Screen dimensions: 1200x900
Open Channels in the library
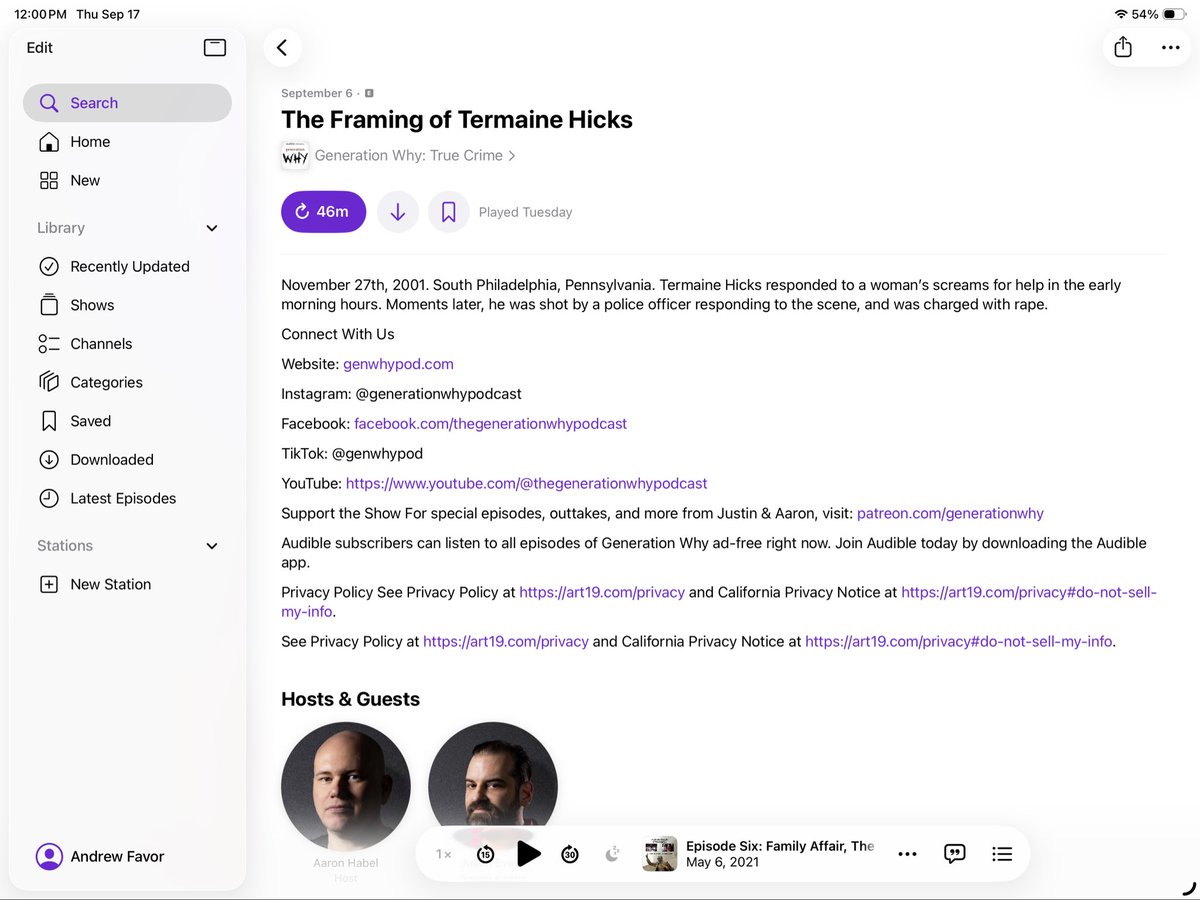coord(127,344)
